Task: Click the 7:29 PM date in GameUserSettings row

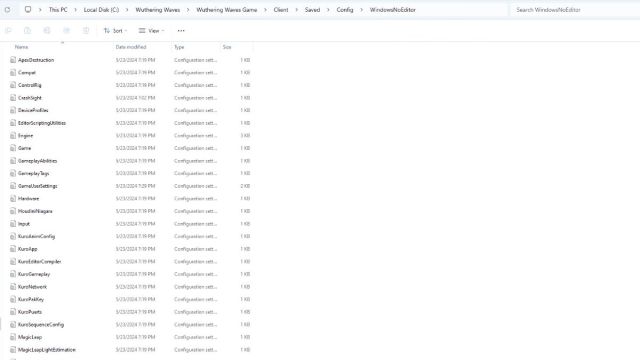Action: [x=135, y=186]
